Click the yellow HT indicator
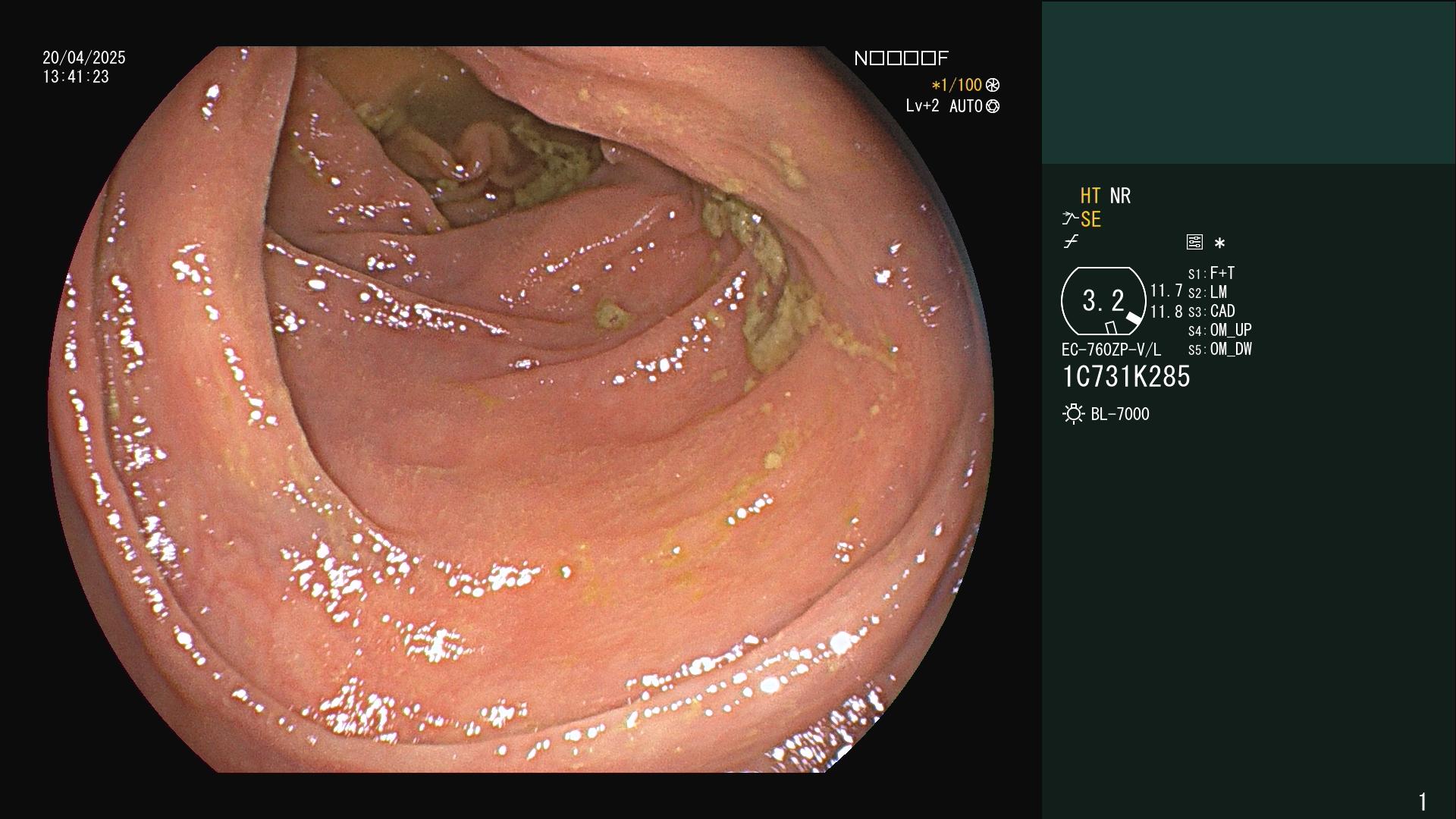Viewport: 1456px width, 819px height. (x=1090, y=196)
